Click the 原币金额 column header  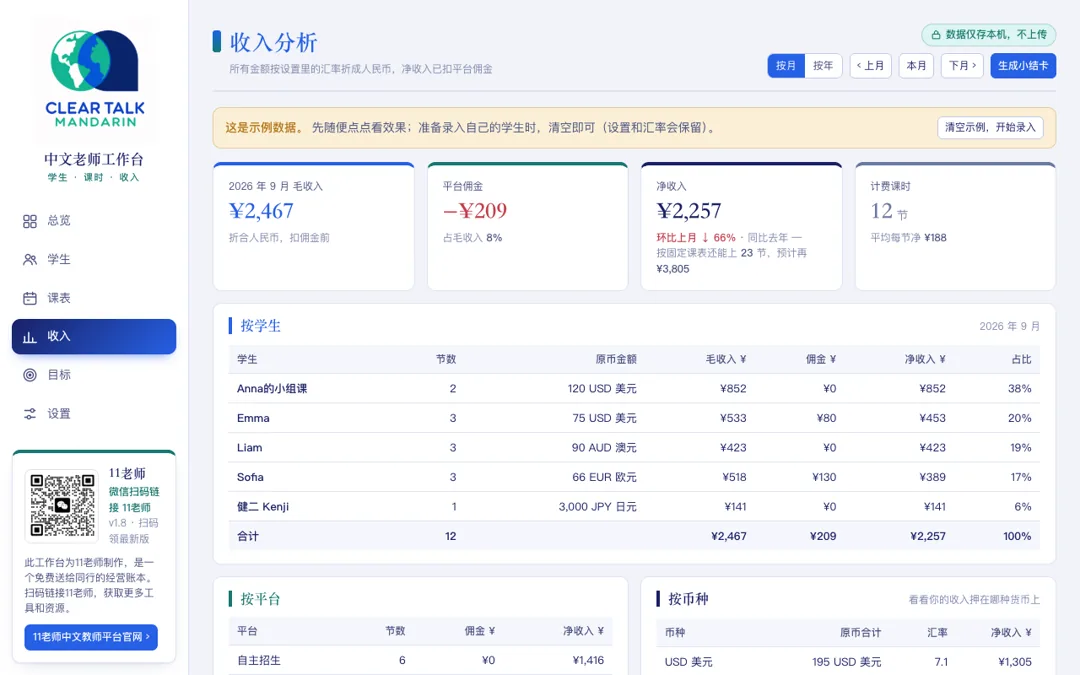pyautogui.click(x=616, y=360)
